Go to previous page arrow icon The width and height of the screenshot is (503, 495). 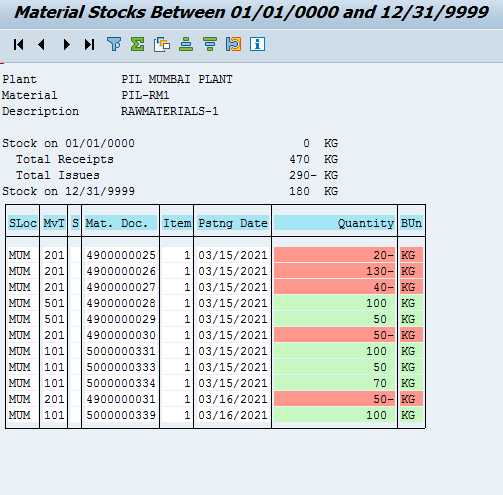click(x=42, y=44)
